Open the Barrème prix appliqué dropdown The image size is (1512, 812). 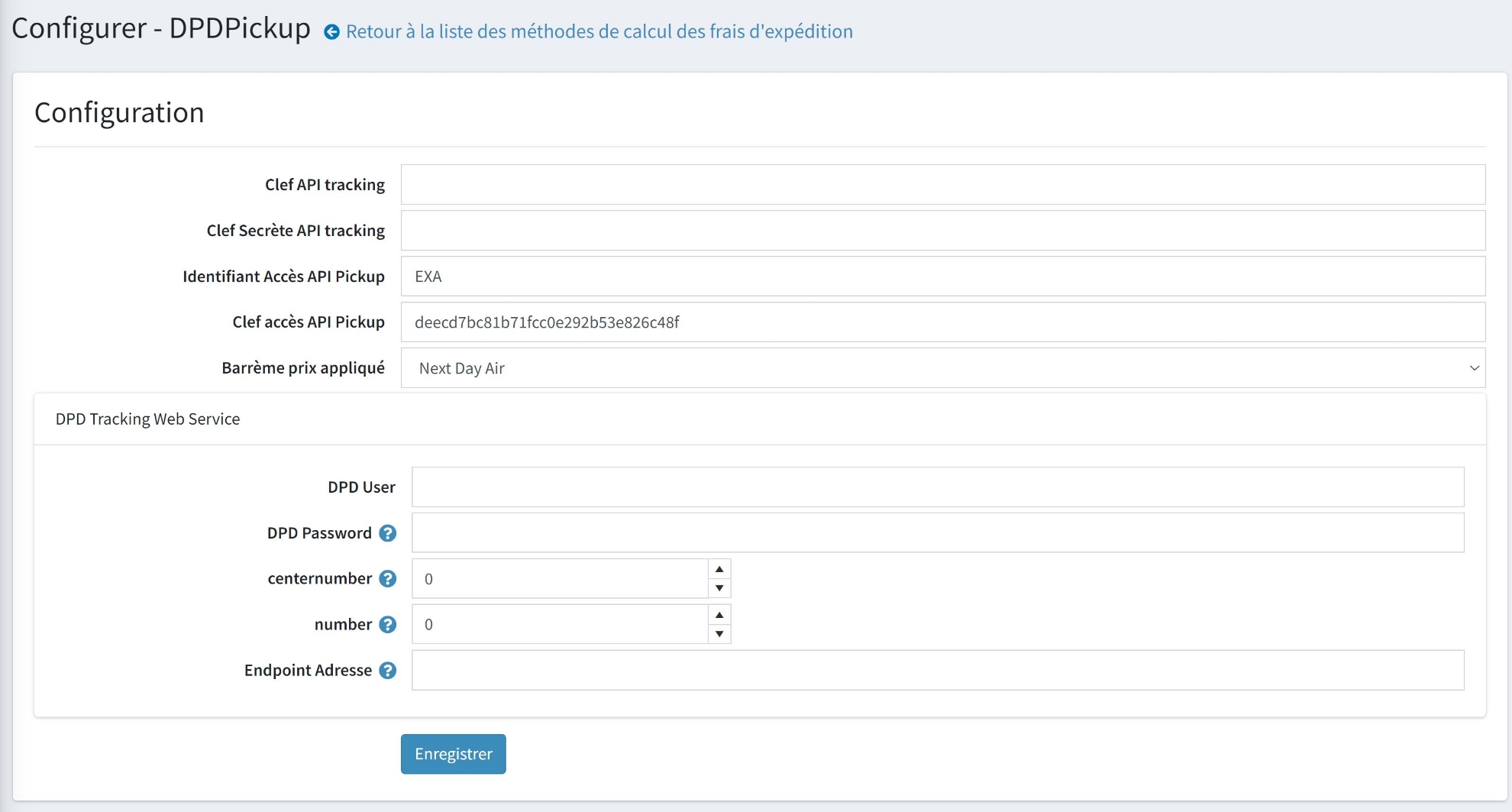[x=943, y=368]
